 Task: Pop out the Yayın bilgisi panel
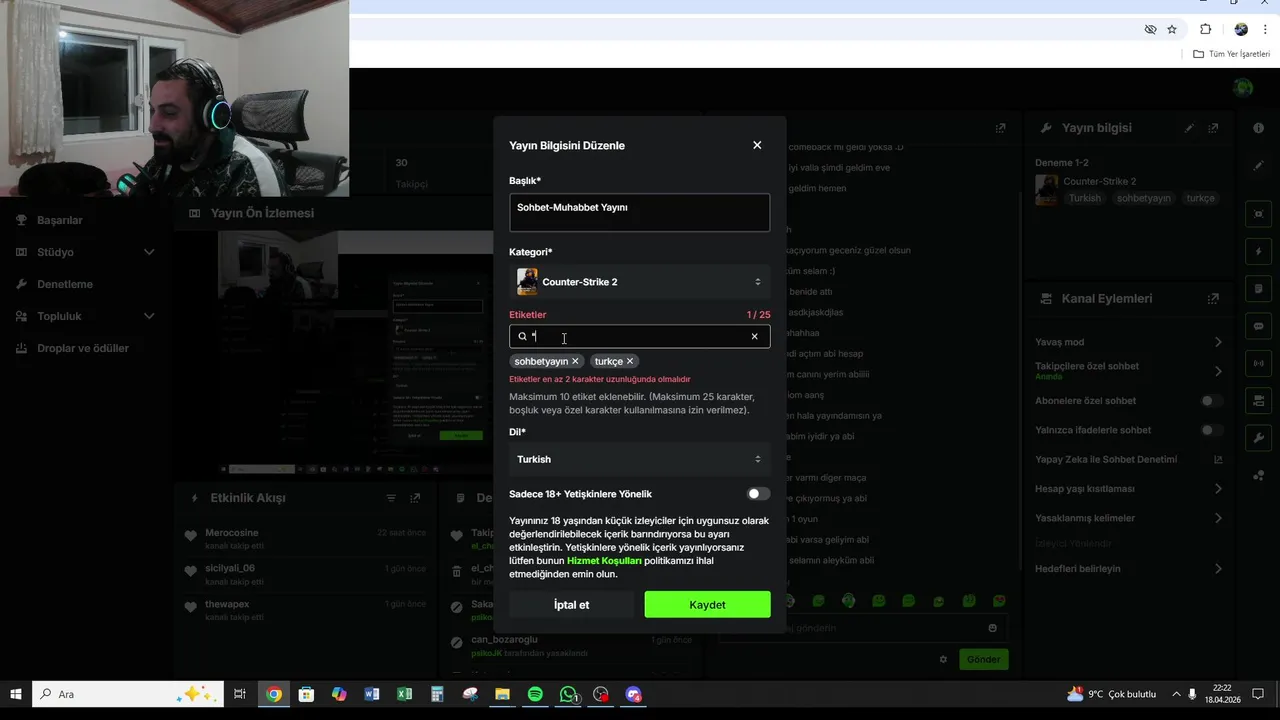click(x=1213, y=128)
